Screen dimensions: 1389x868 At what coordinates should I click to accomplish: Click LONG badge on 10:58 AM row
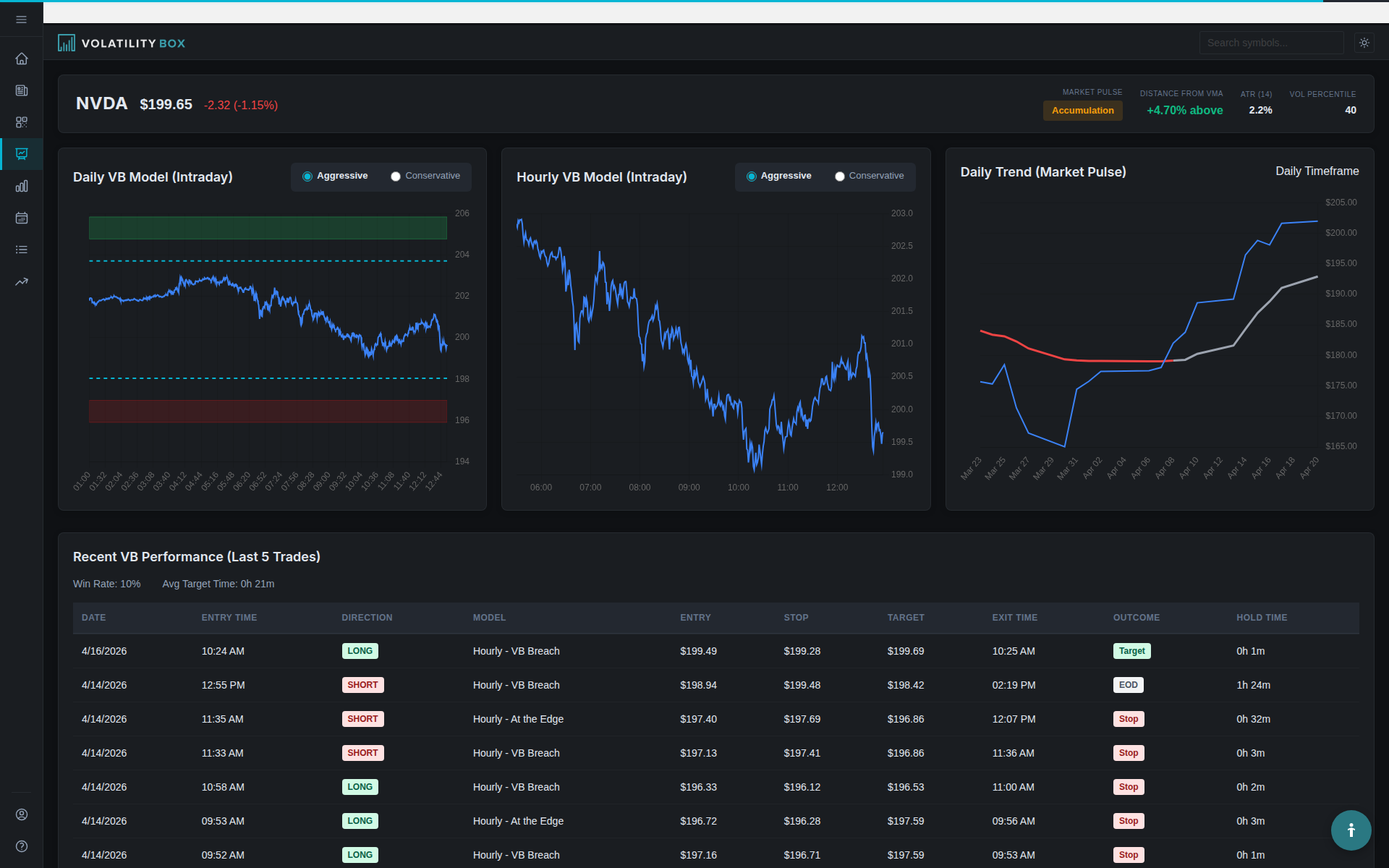(x=360, y=787)
